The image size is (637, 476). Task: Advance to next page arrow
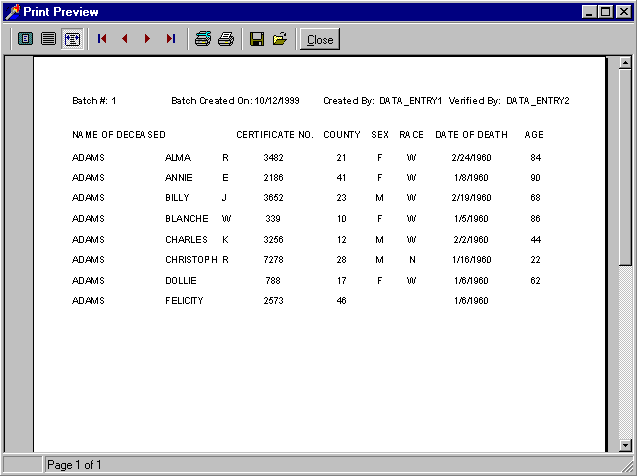[148, 39]
